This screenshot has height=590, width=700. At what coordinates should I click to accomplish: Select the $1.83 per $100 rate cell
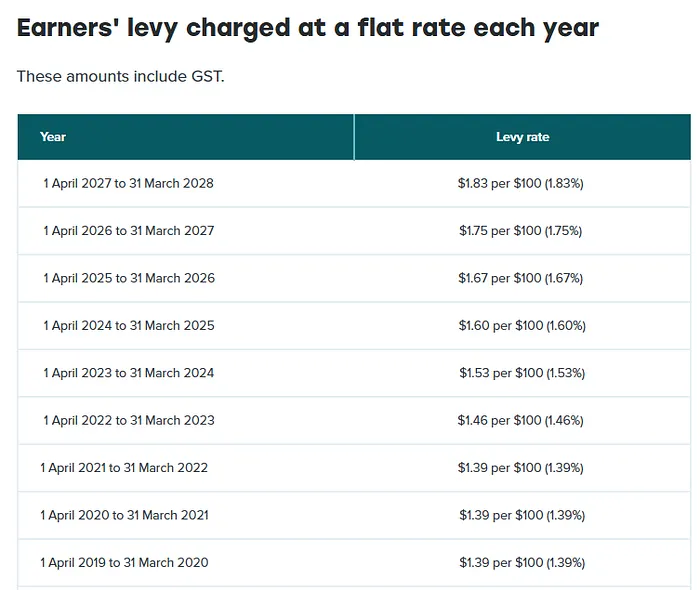click(x=521, y=184)
